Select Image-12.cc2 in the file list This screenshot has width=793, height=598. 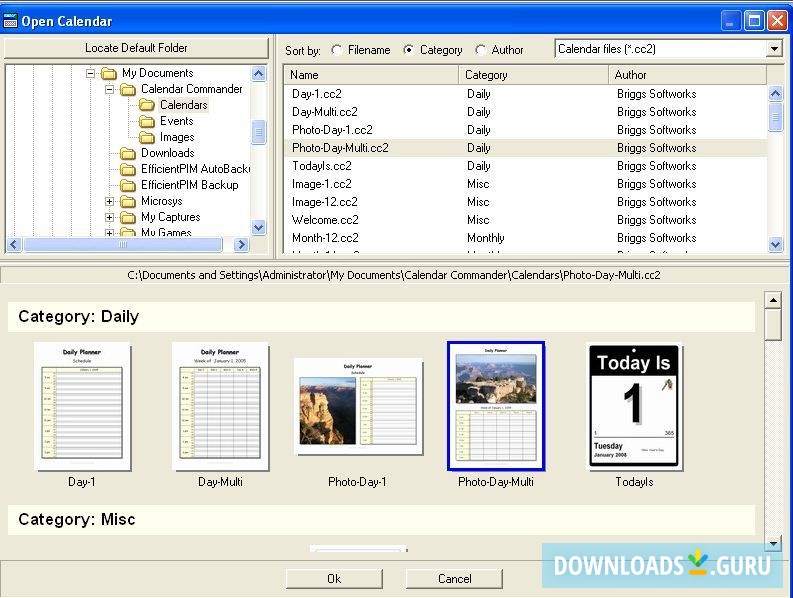(525, 202)
